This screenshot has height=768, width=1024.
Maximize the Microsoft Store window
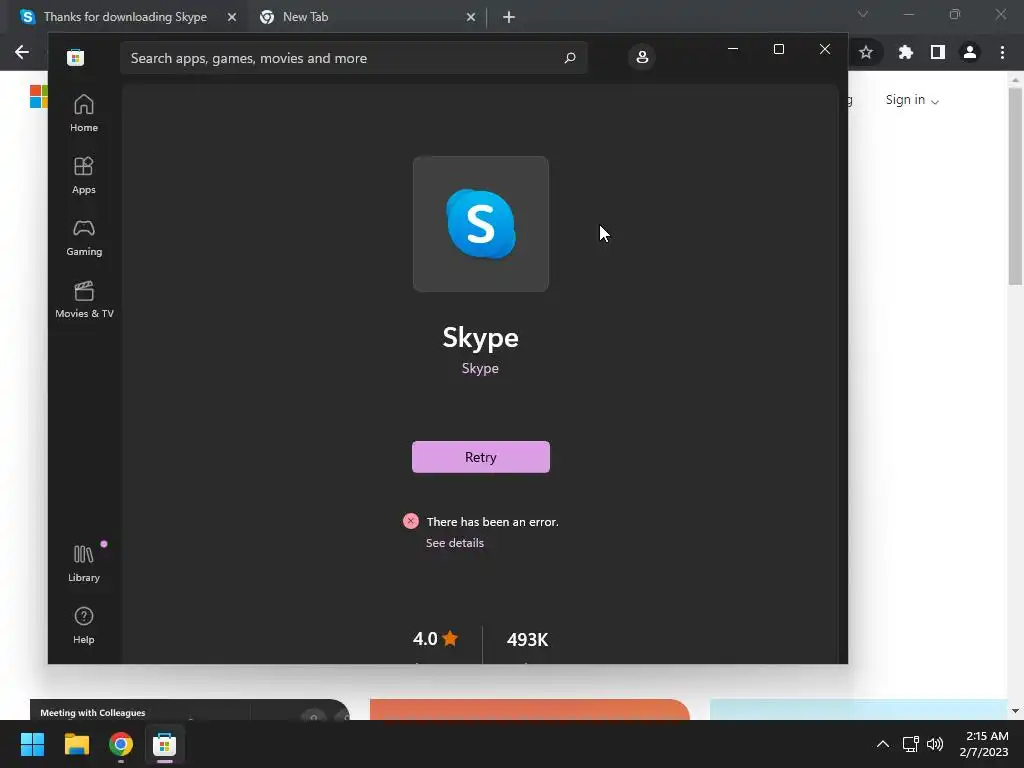(778, 49)
